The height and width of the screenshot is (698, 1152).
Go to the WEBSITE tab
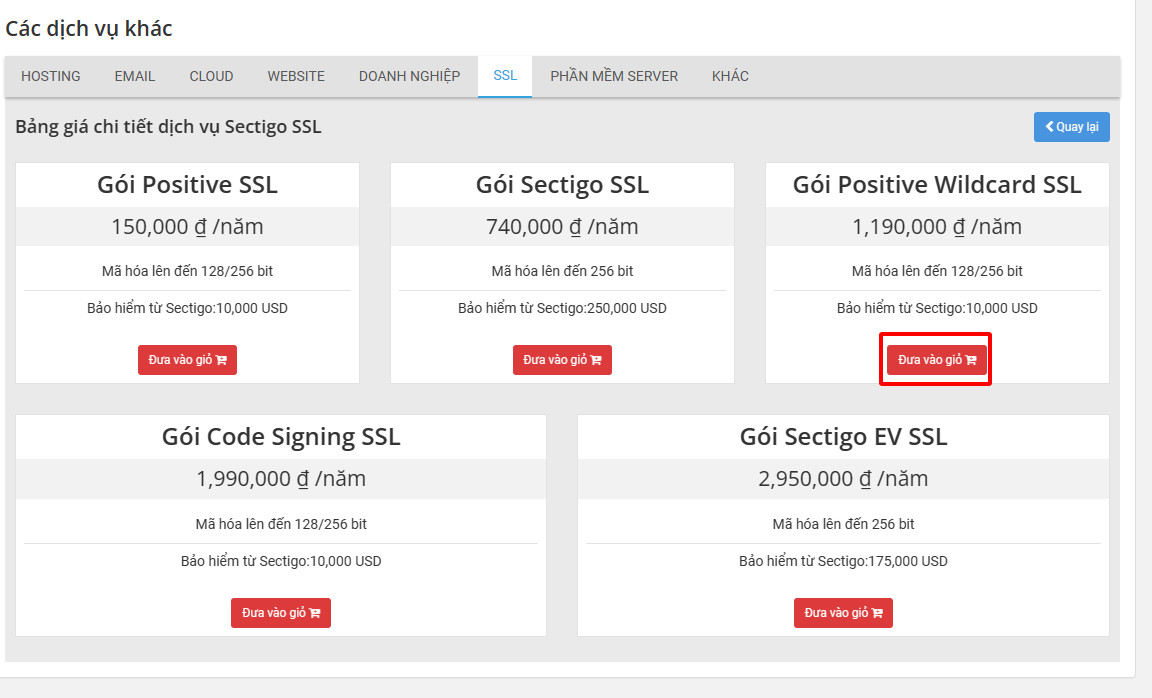(x=296, y=76)
